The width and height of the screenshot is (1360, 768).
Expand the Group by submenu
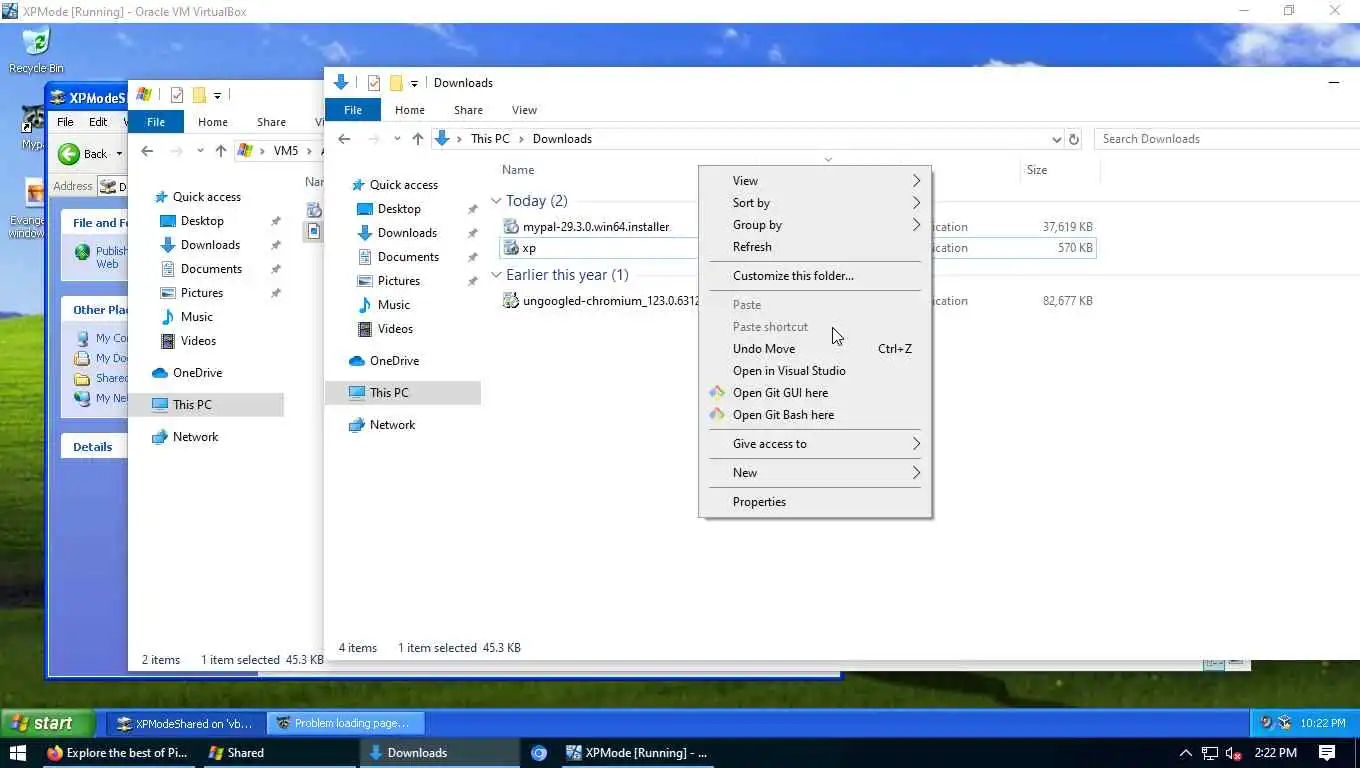pos(815,225)
